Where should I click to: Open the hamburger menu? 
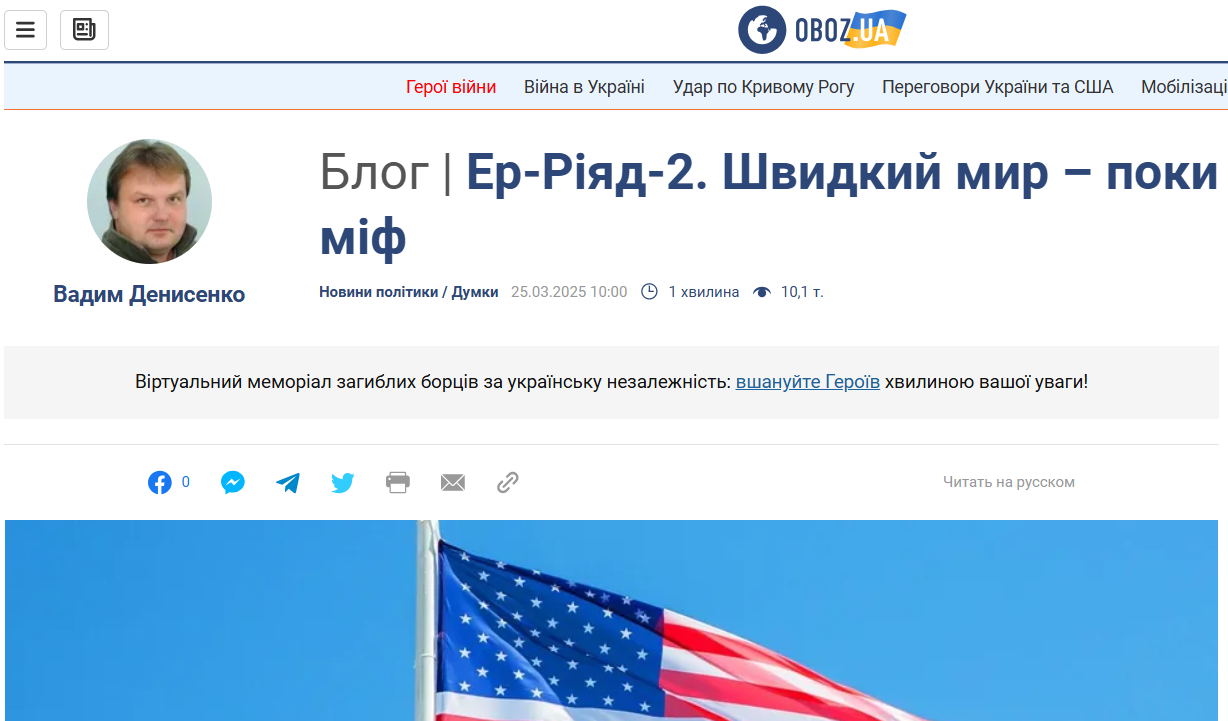(x=25, y=30)
